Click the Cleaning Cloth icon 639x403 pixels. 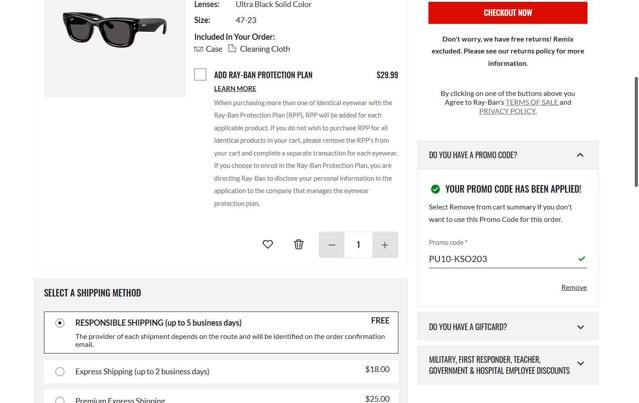[232, 48]
